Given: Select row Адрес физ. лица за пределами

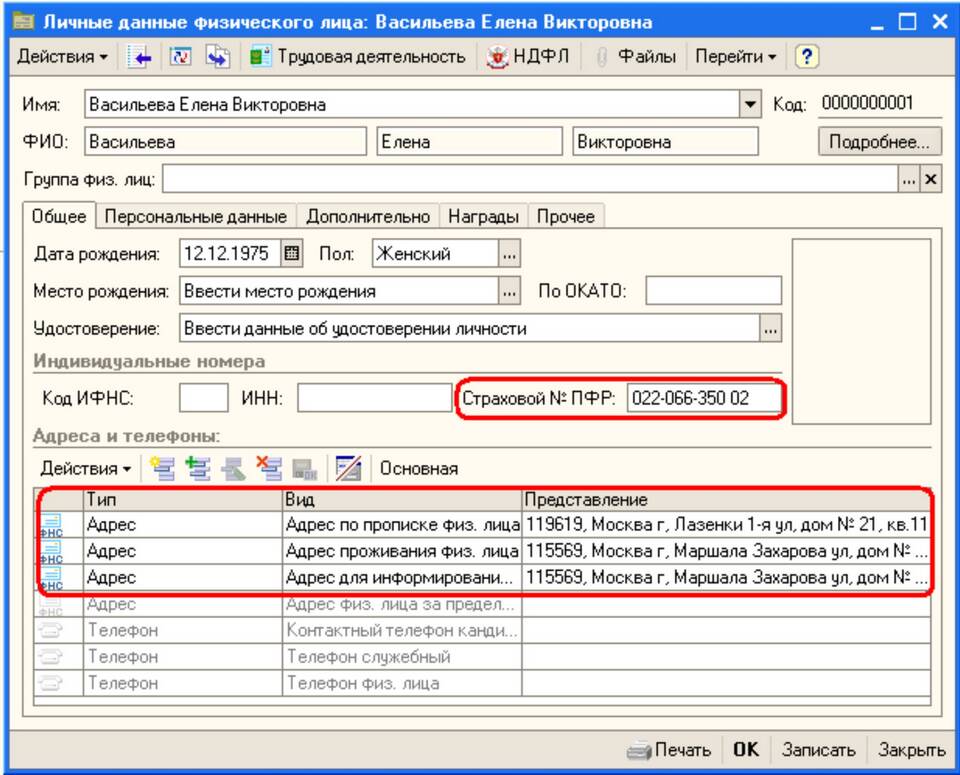Looking at the screenshot, I should point(482,604).
